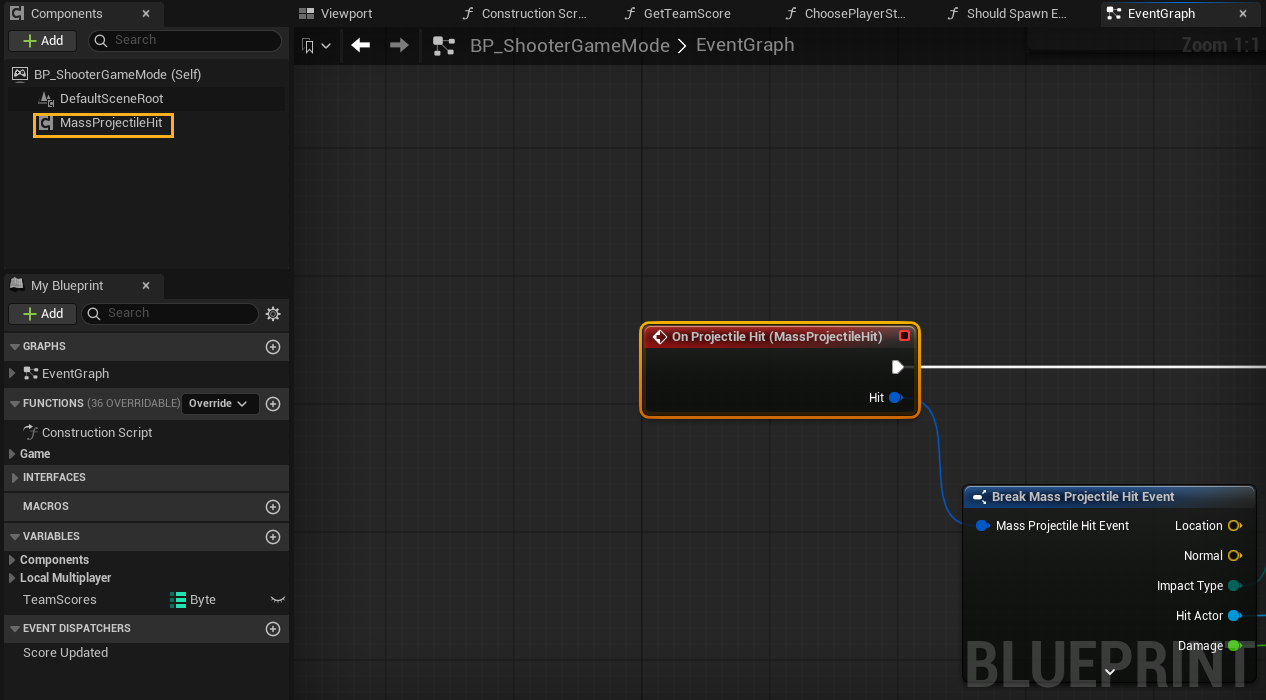This screenshot has width=1266, height=700.
Task: Navigate back with the left arrow
Action: tap(361, 46)
